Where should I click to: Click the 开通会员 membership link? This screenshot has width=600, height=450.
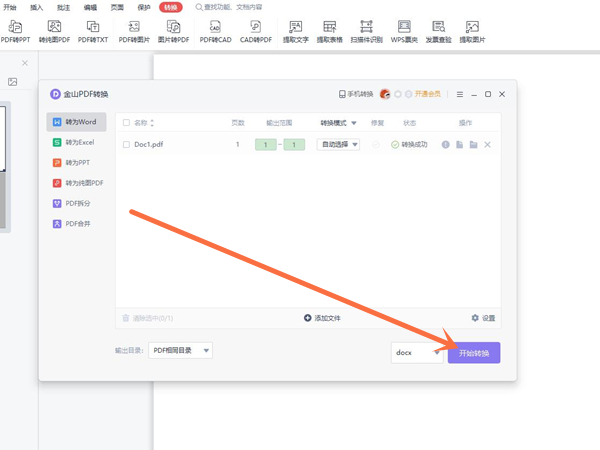click(427, 94)
